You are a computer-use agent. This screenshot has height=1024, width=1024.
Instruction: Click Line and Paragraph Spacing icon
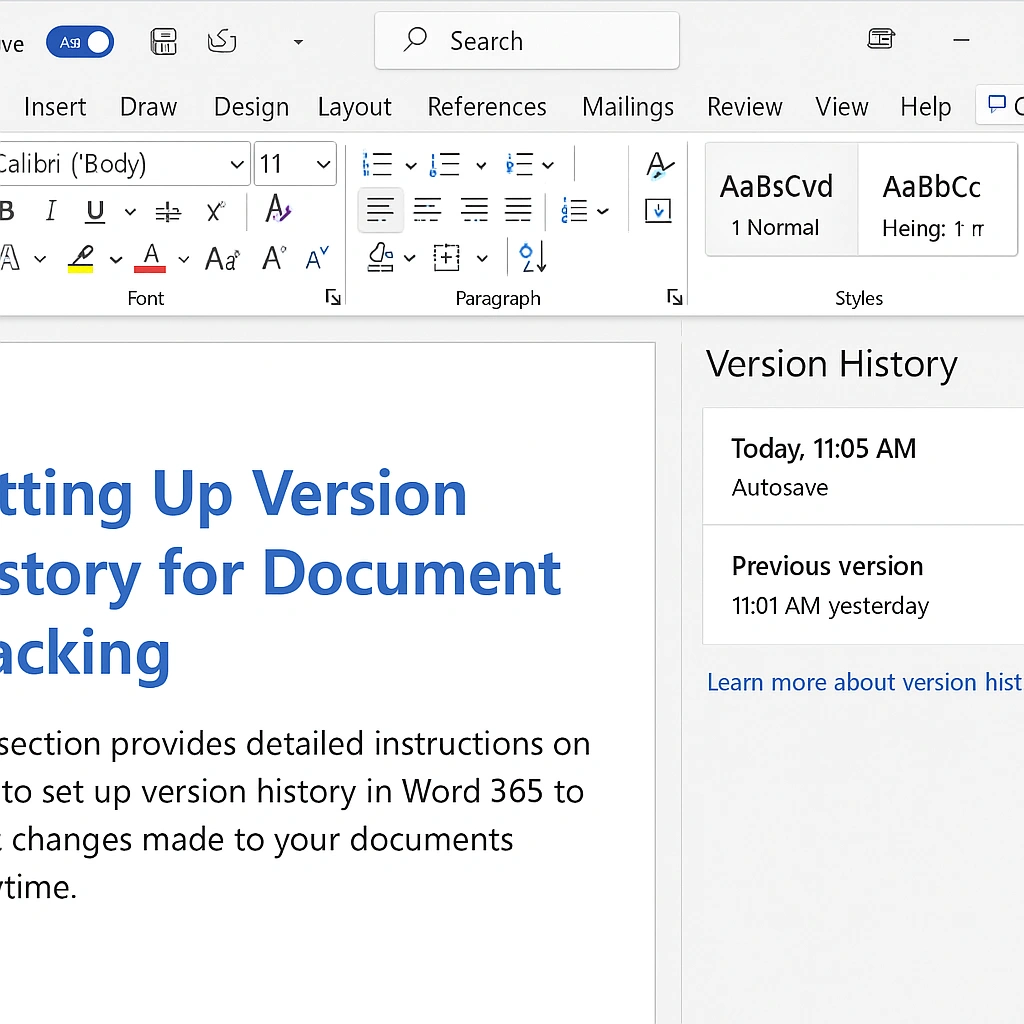575,210
